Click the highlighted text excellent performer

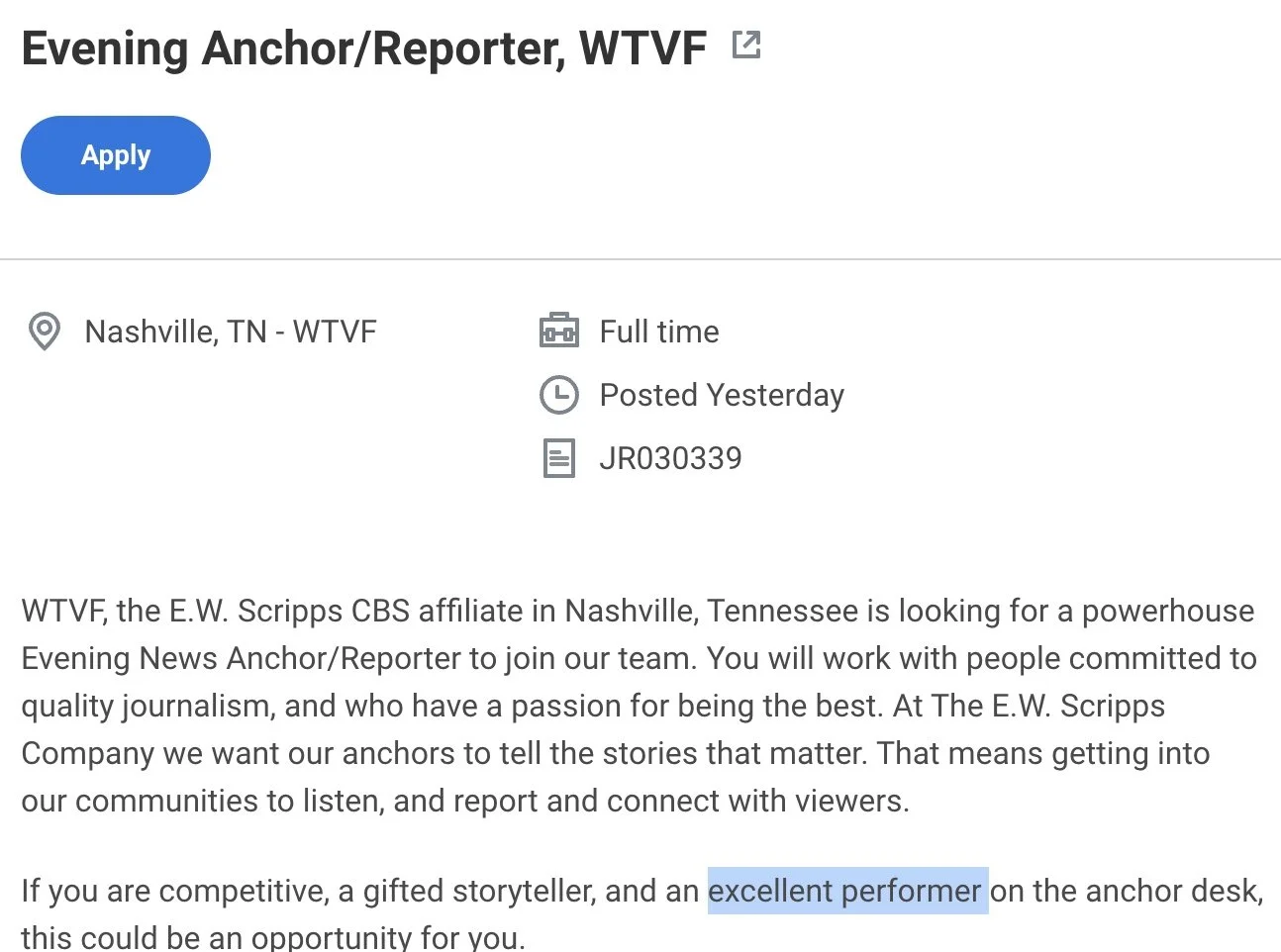[x=847, y=891]
